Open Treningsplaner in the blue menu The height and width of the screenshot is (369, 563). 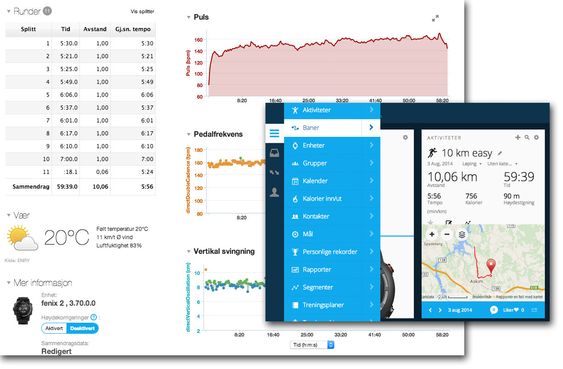[x=332, y=305]
